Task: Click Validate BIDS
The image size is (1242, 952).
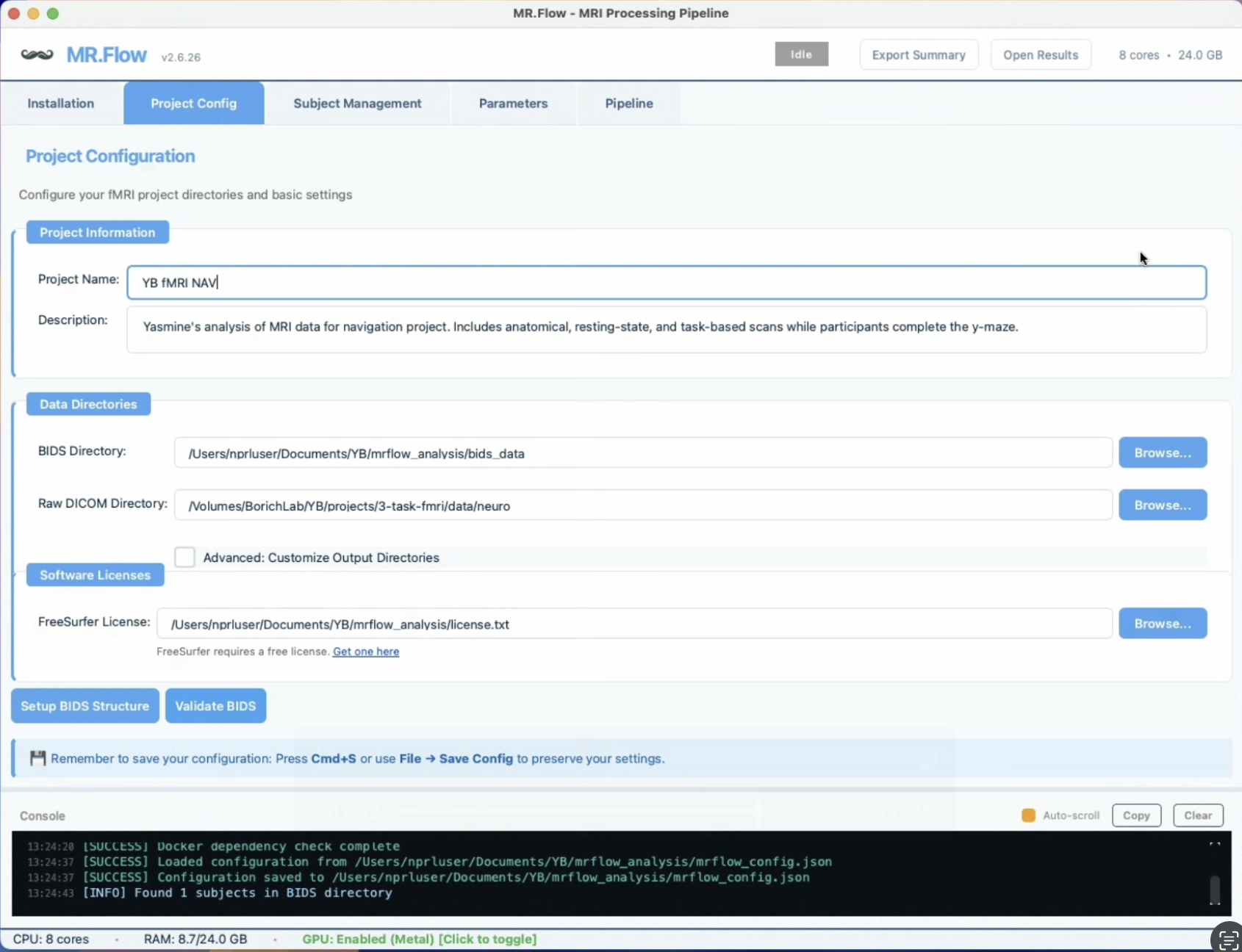Action: click(x=215, y=705)
